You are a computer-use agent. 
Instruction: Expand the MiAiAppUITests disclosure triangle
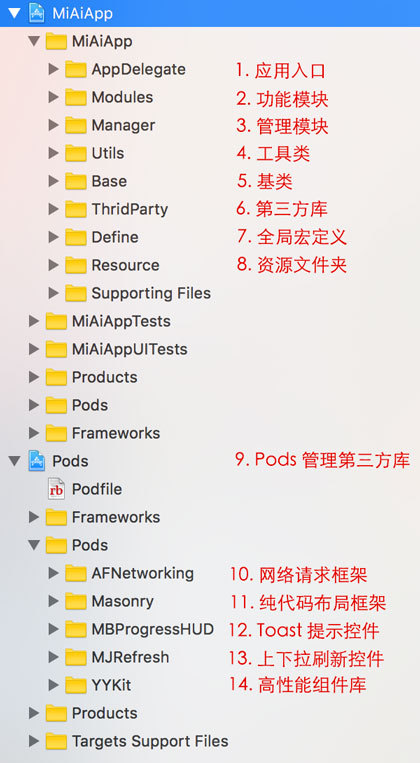pyautogui.click(x=34, y=349)
